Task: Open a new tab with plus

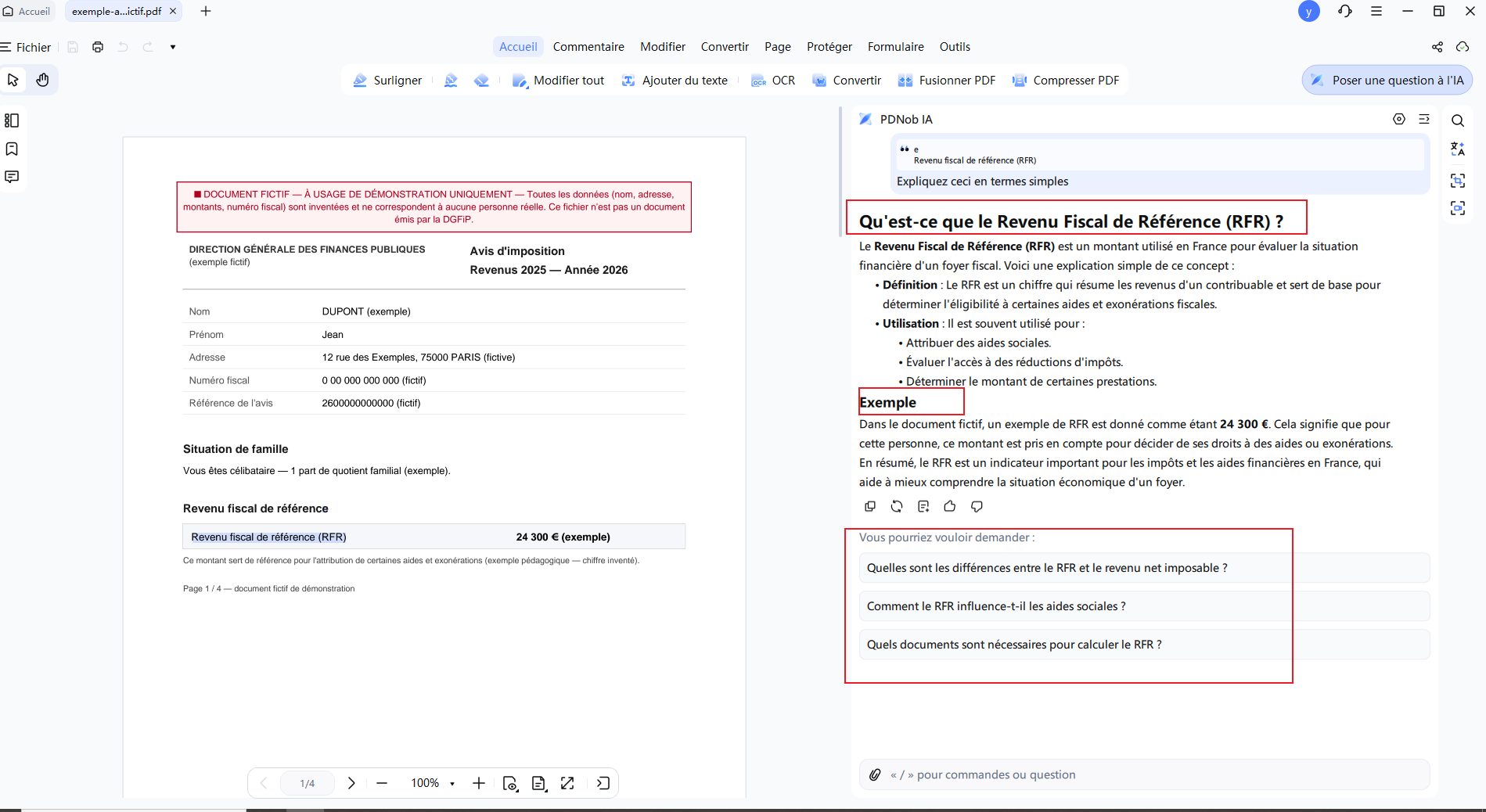Action: [206, 11]
